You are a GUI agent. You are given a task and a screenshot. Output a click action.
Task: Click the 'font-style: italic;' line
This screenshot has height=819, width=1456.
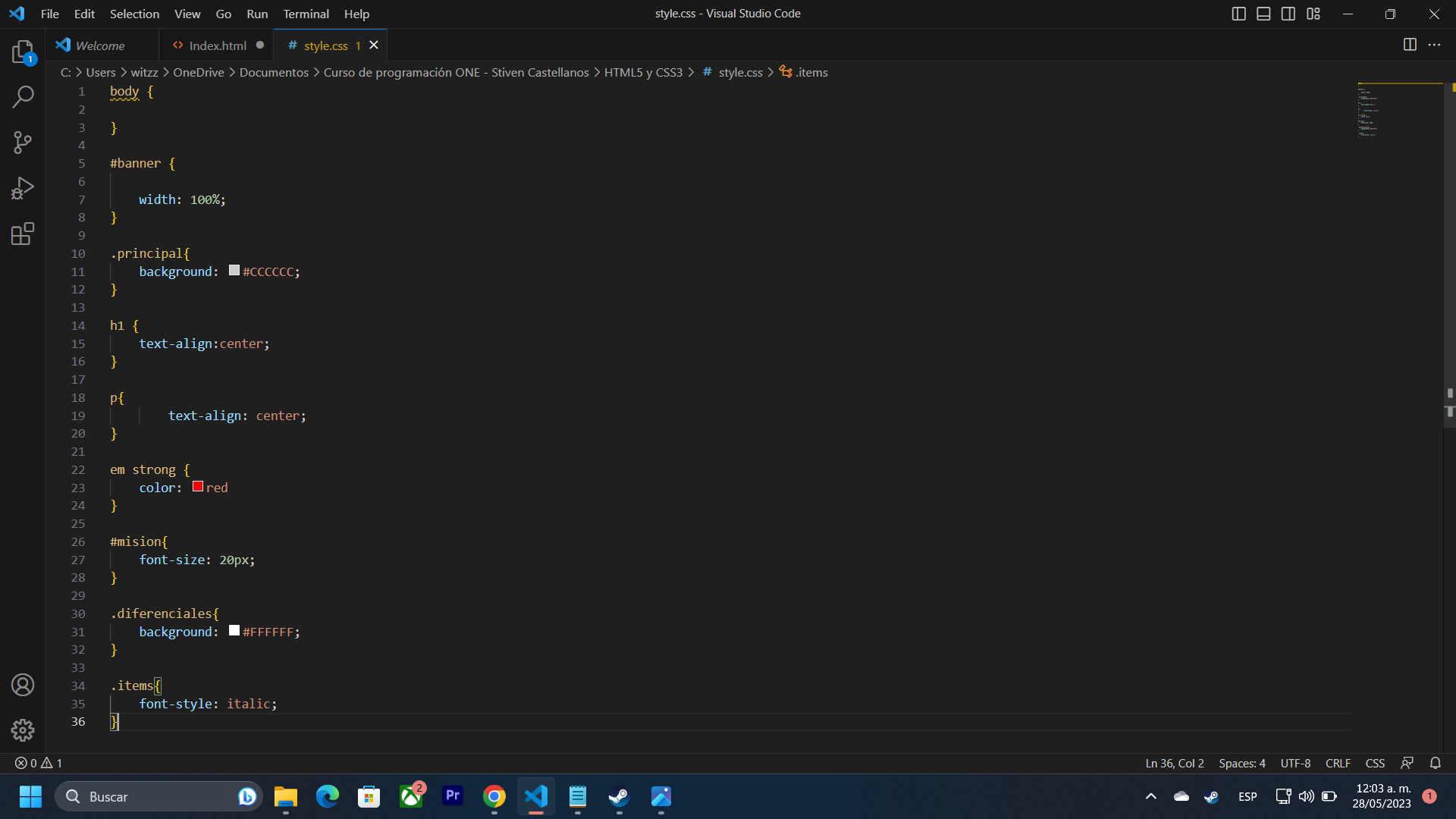pos(208,704)
